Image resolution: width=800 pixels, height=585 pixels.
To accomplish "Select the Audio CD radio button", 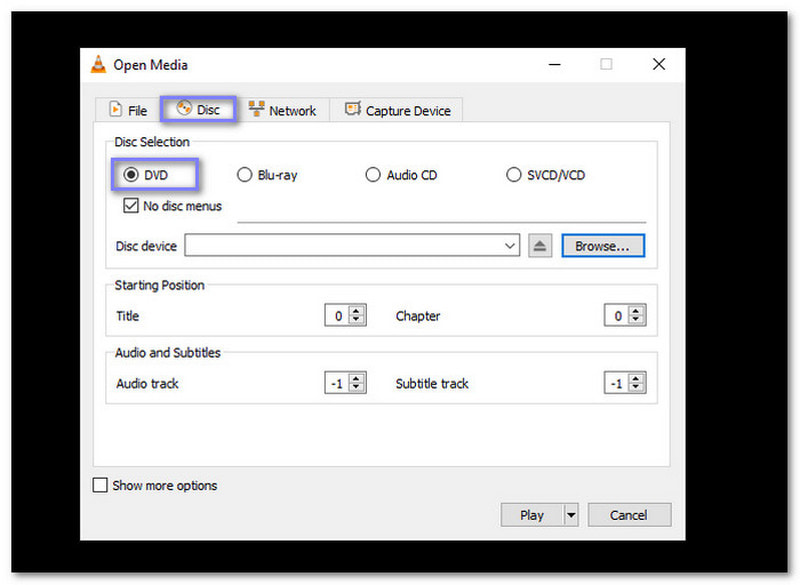I will point(373,175).
